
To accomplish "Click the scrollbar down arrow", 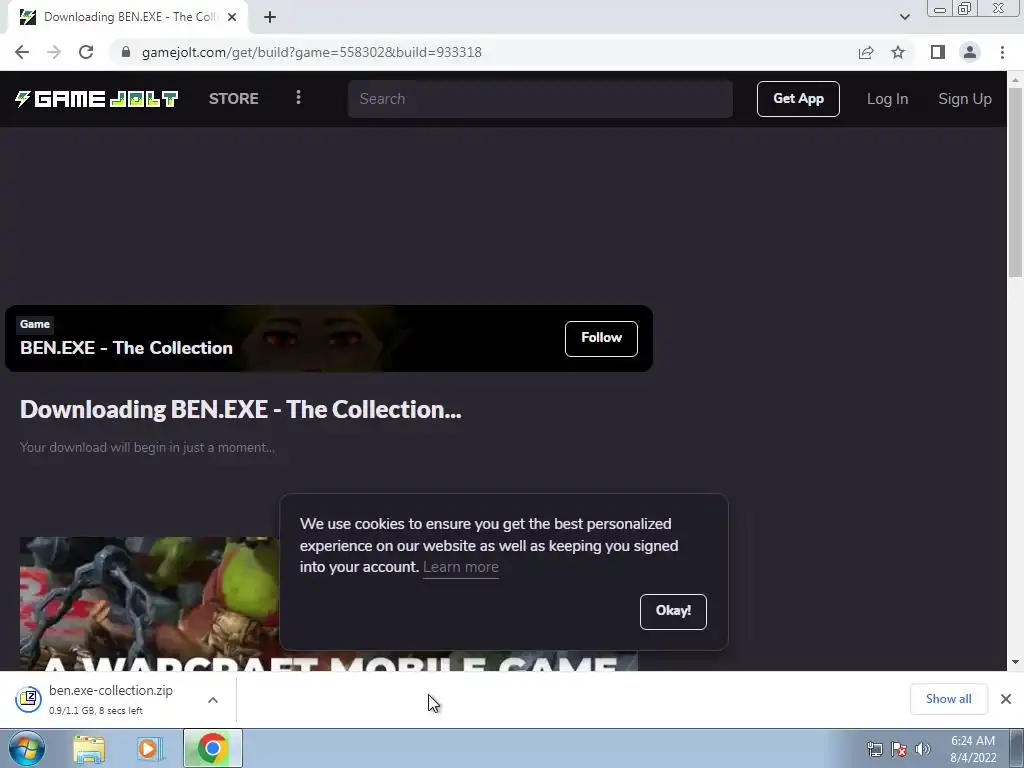I will point(1015,662).
